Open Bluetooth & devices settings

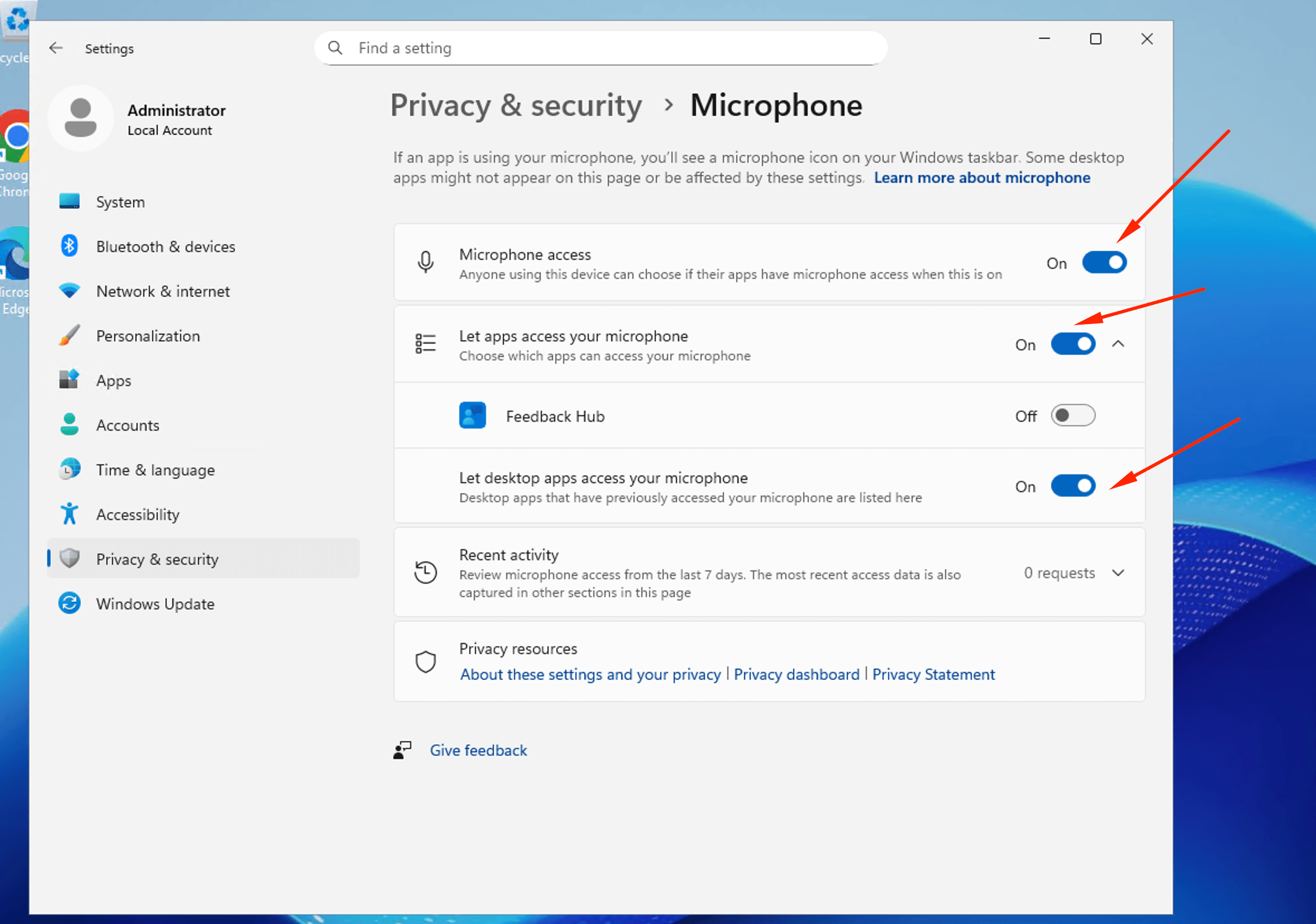click(x=203, y=246)
